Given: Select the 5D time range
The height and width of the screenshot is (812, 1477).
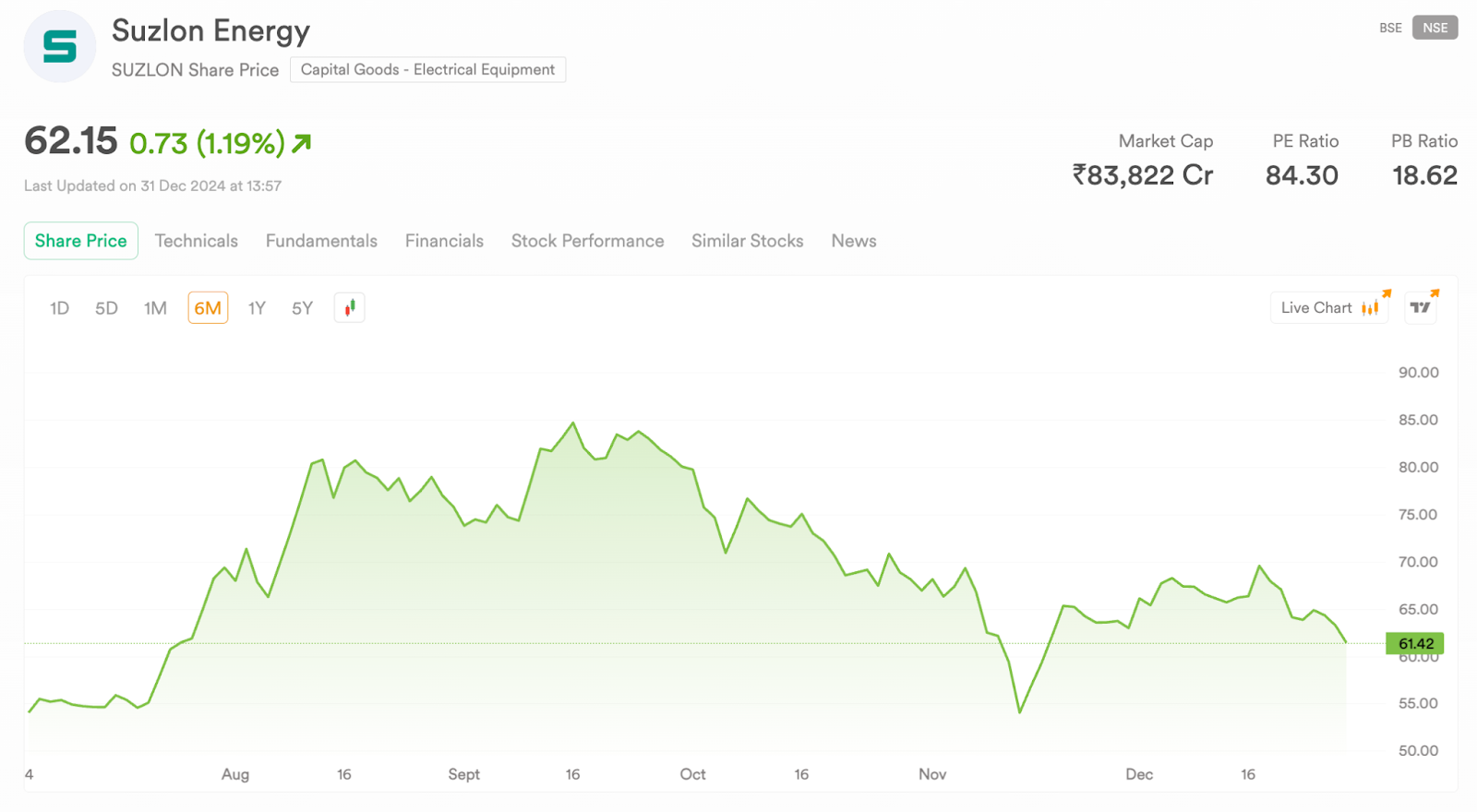Looking at the screenshot, I should pos(106,308).
